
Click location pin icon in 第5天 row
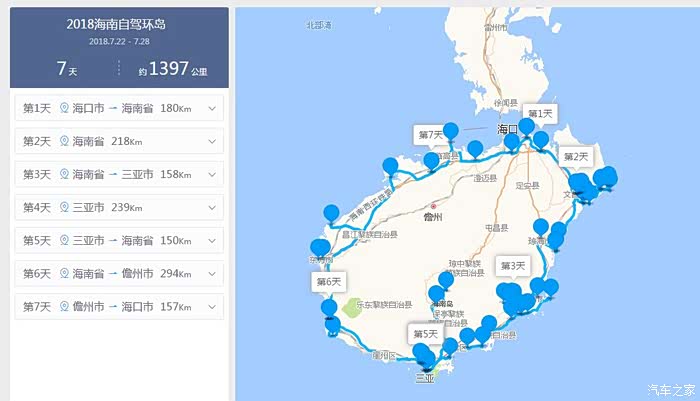pos(64,240)
